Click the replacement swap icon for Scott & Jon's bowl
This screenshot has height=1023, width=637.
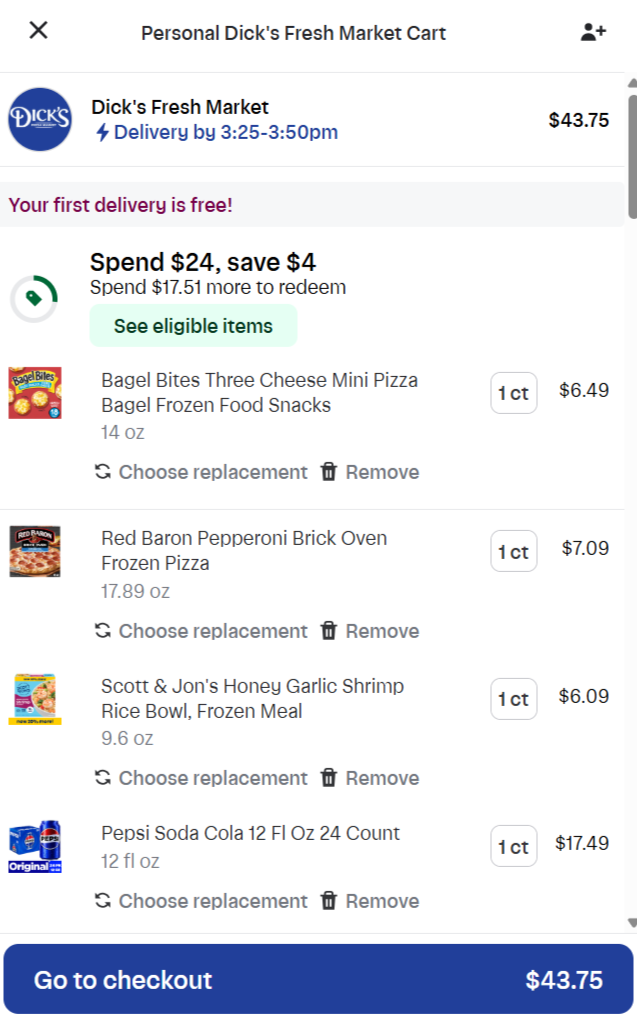(x=102, y=778)
